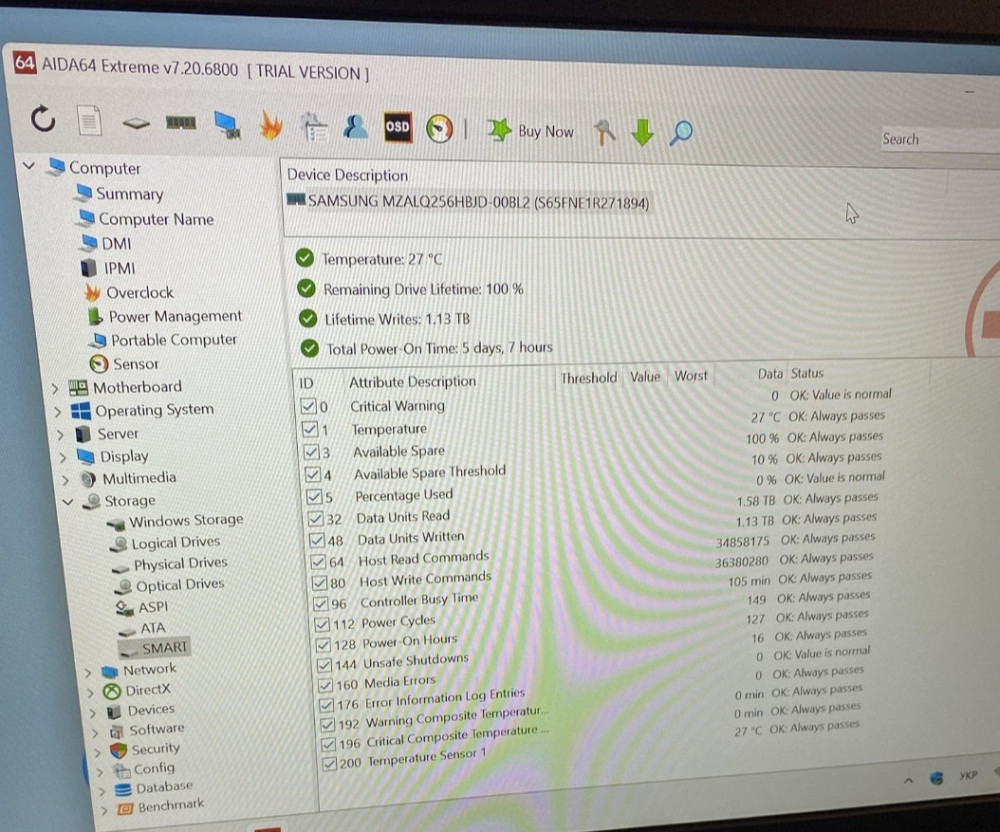Expand the Network tree node
The width and height of the screenshot is (1000, 832).
point(88,669)
